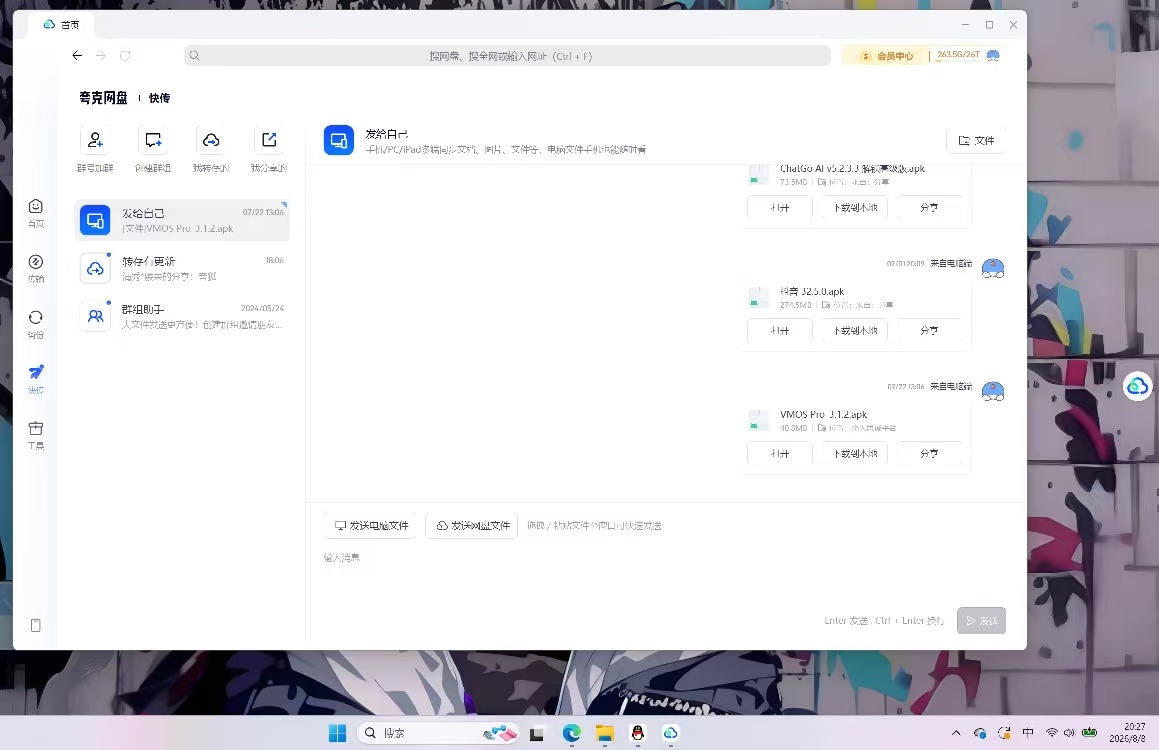
Task: Open Windows Start menu
Action: click(x=337, y=733)
